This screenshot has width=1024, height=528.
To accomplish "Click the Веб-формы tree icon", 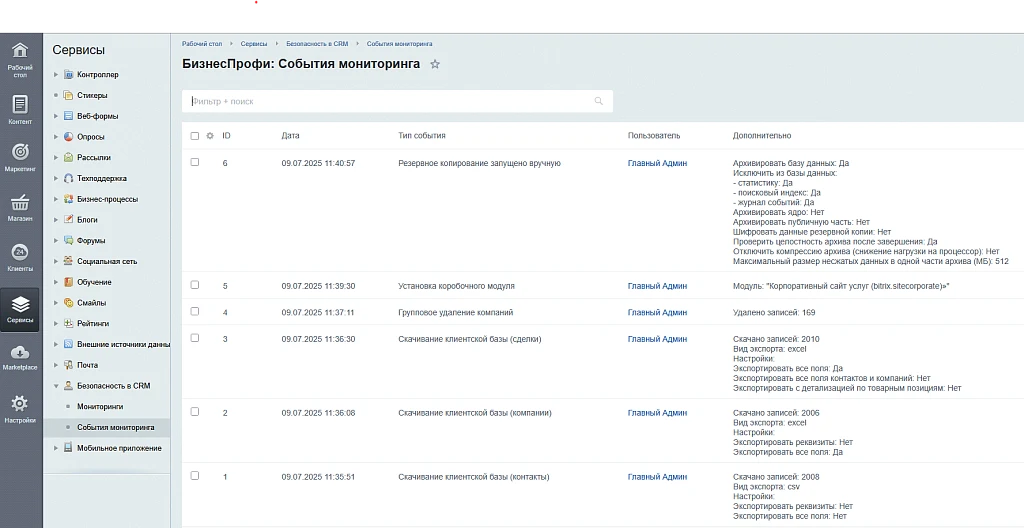I will 69,116.
